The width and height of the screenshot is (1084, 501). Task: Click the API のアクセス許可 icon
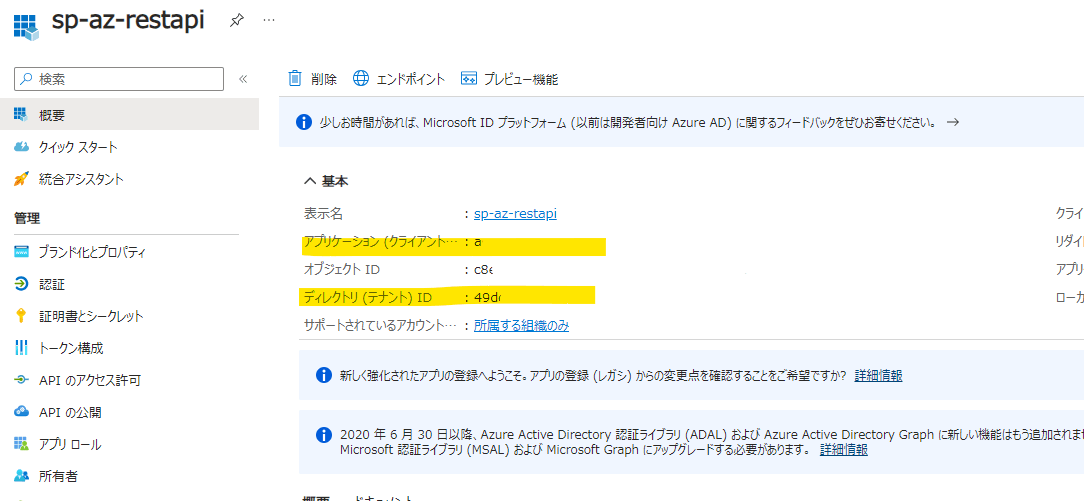click(x=21, y=380)
